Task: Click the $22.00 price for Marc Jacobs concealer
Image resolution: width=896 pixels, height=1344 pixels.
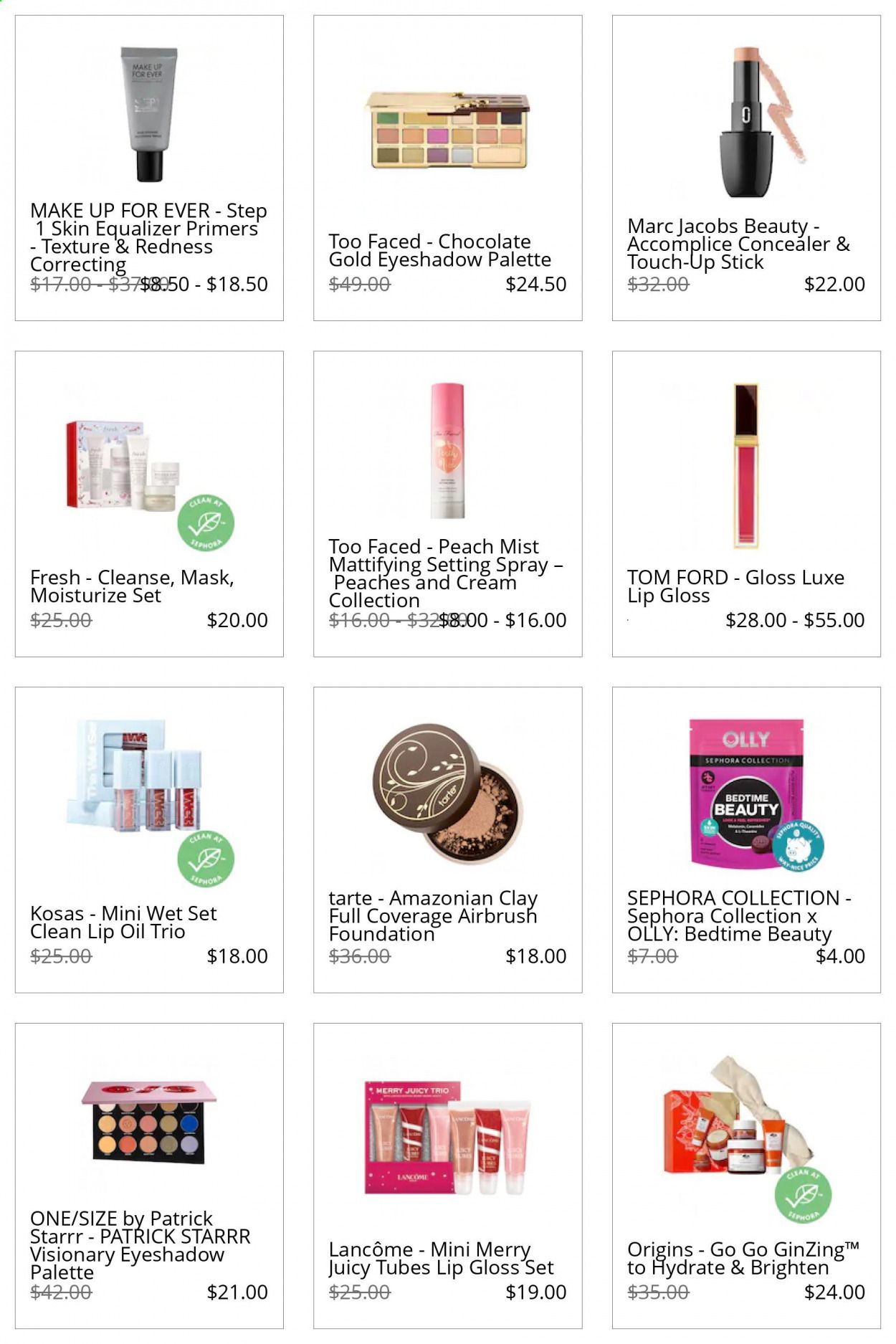Action: [x=834, y=285]
